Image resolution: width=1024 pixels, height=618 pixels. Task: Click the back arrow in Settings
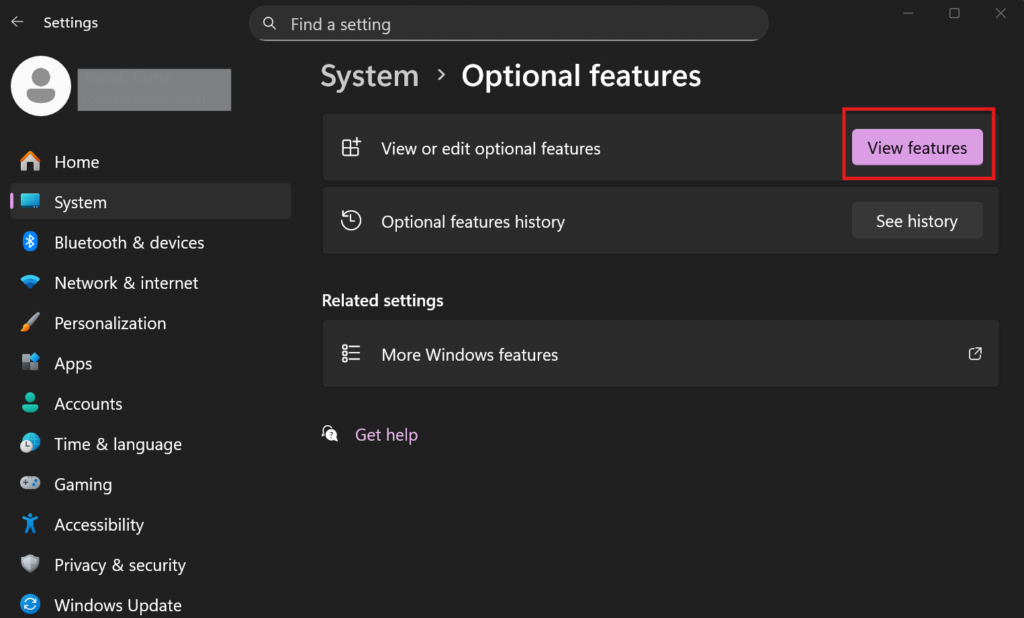coord(17,22)
